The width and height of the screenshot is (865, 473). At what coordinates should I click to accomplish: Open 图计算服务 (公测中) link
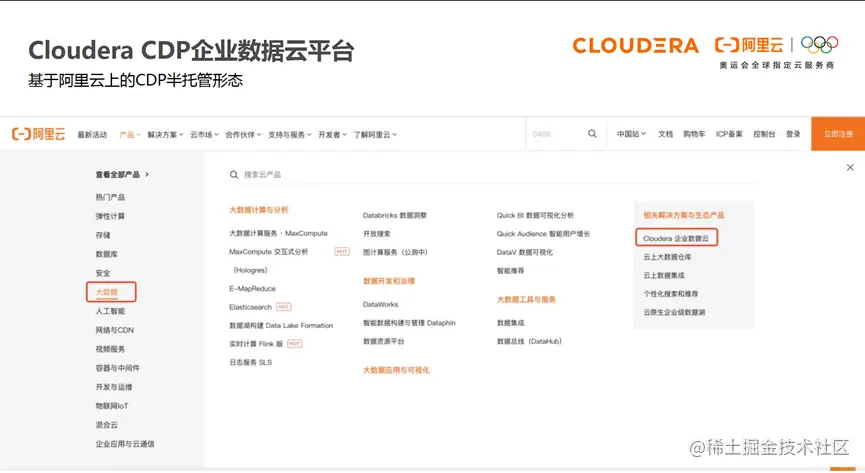point(396,252)
